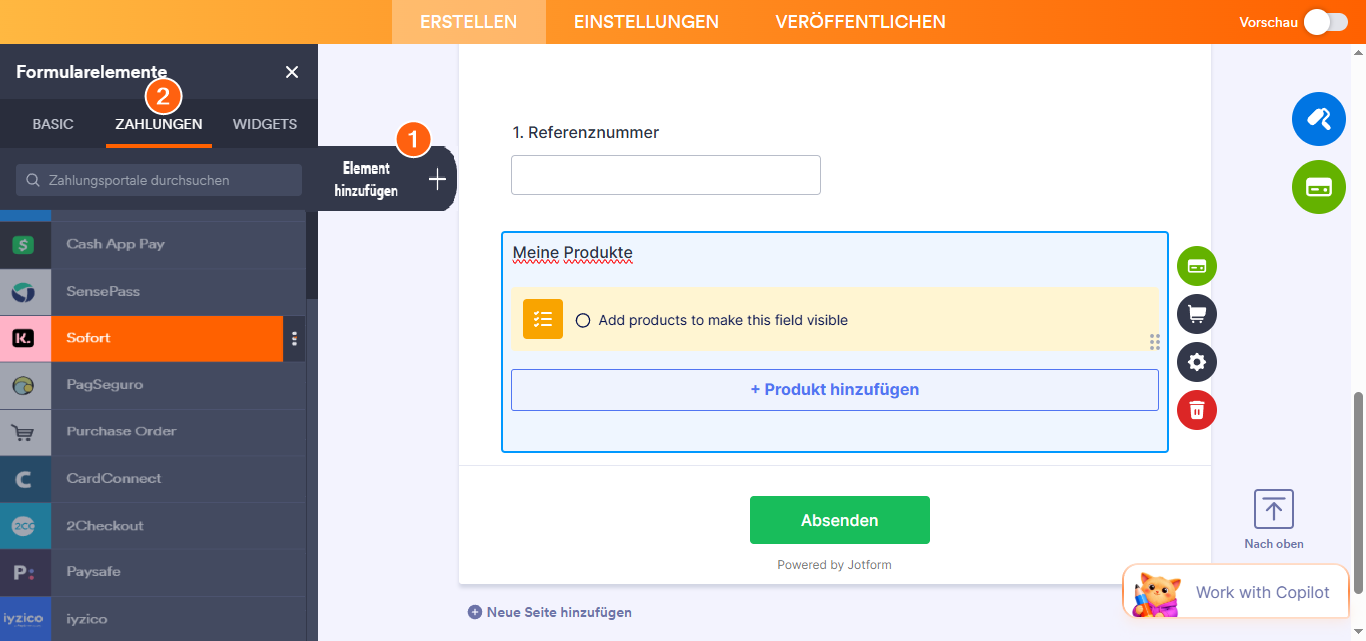The image size is (1366, 641).
Task: Switch to the BASIC tab
Action: [51, 124]
